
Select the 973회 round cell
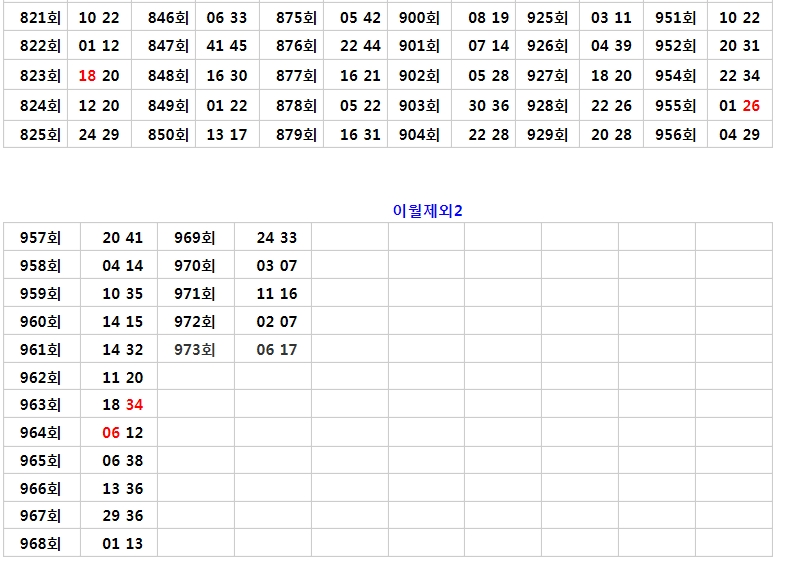[194, 349]
